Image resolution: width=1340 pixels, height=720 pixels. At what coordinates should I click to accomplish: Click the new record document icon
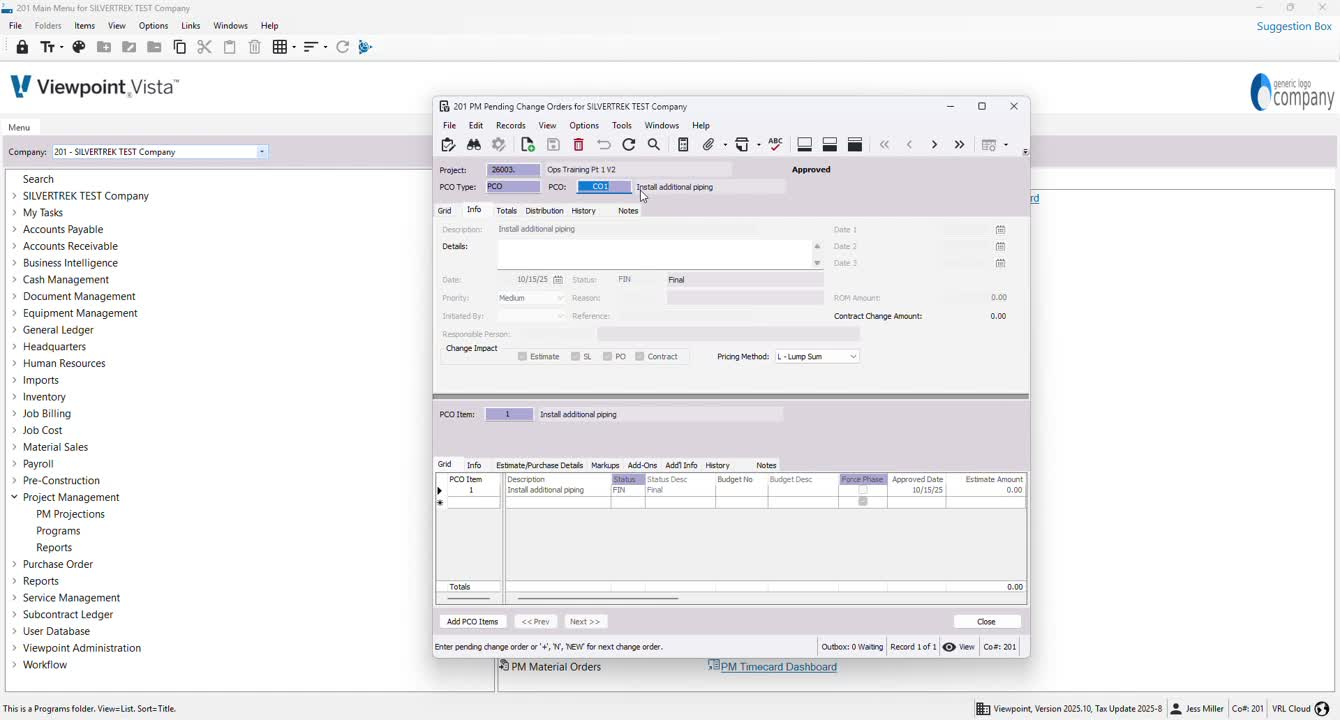tap(528, 145)
